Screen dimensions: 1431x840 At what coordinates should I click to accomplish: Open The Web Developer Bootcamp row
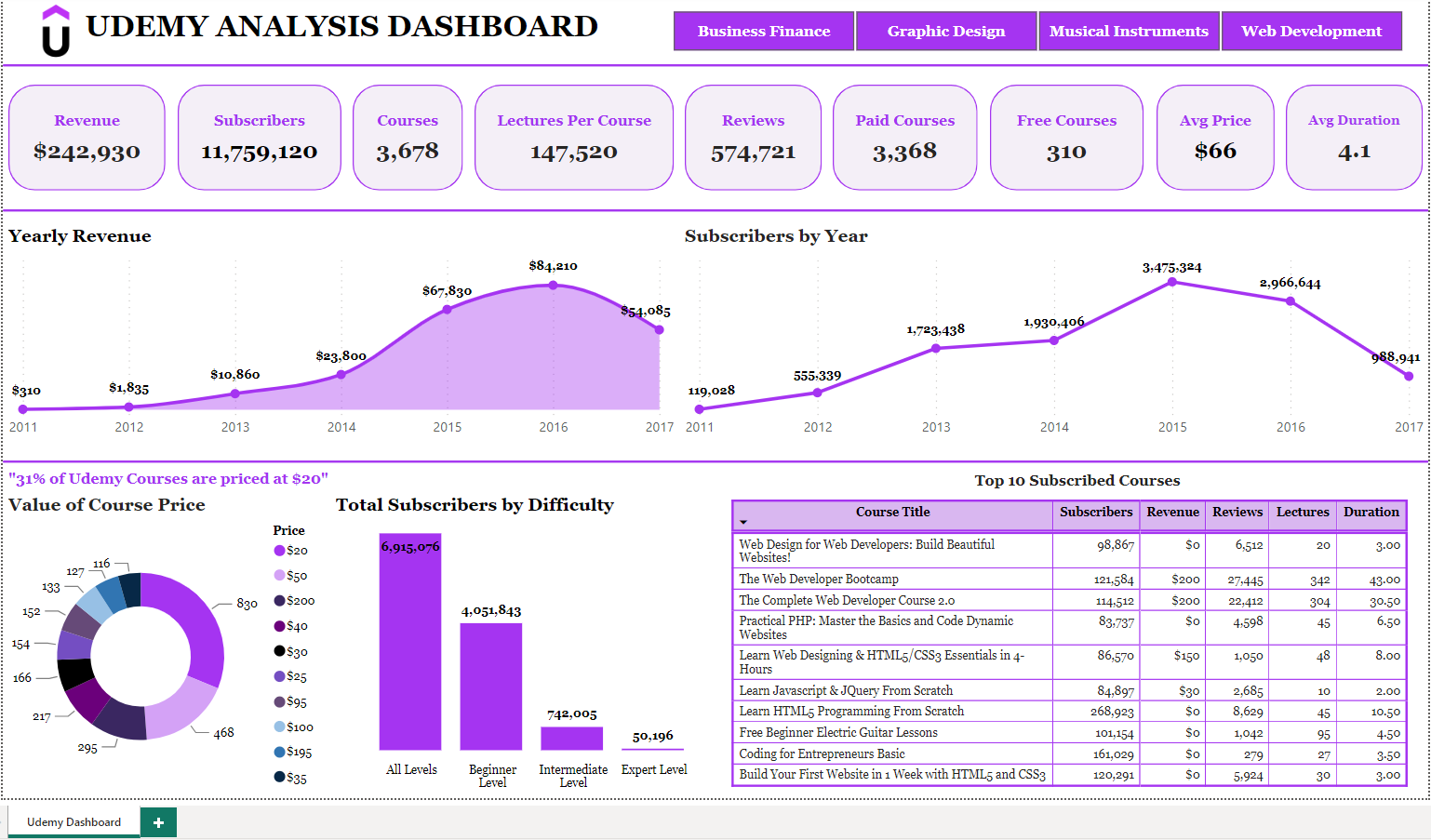point(819,580)
